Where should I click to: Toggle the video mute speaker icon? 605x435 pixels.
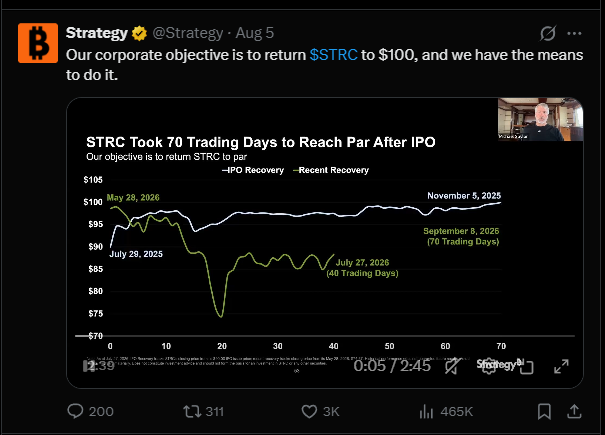(453, 366)
